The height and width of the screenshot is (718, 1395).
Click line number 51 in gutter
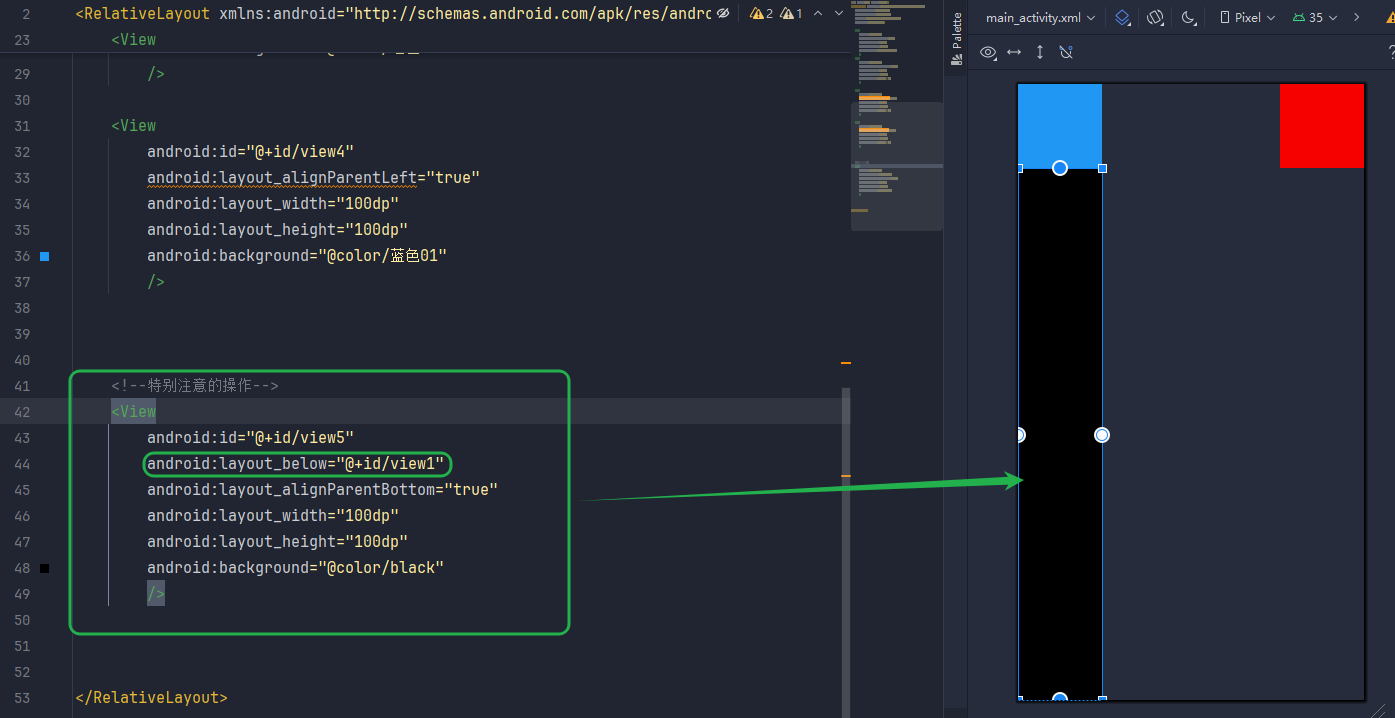[24, 646]
